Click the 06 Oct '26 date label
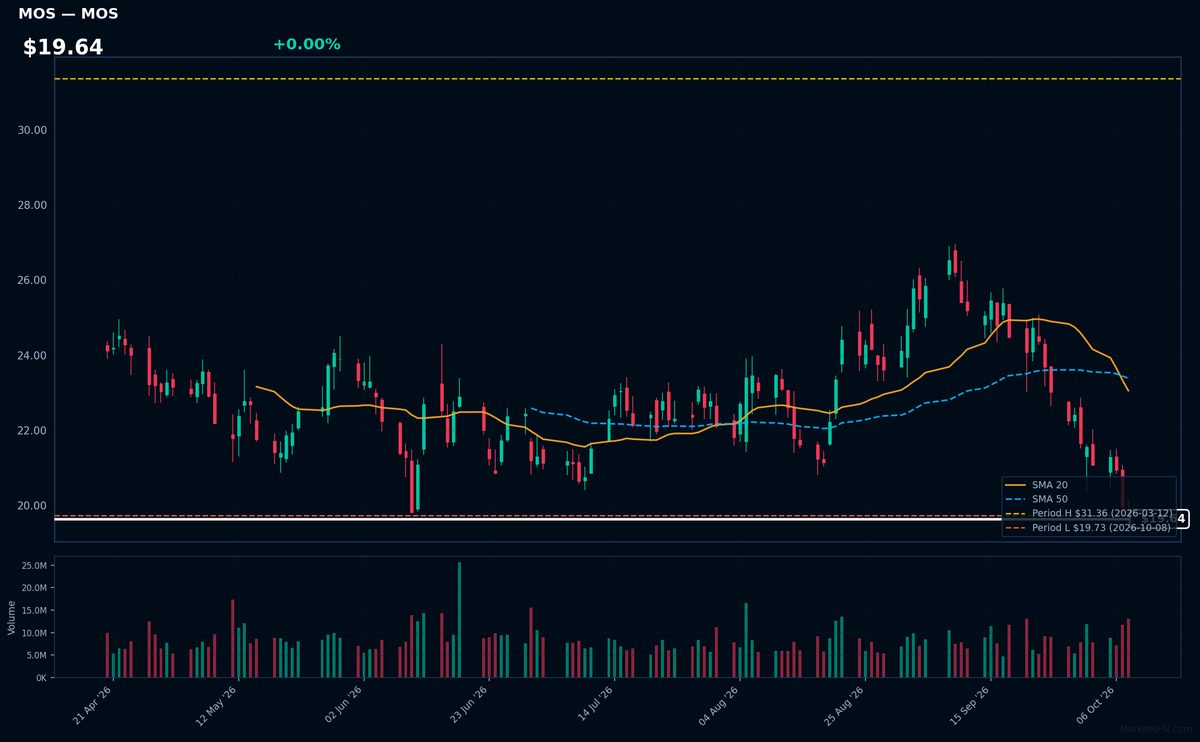 (1093, 705)
